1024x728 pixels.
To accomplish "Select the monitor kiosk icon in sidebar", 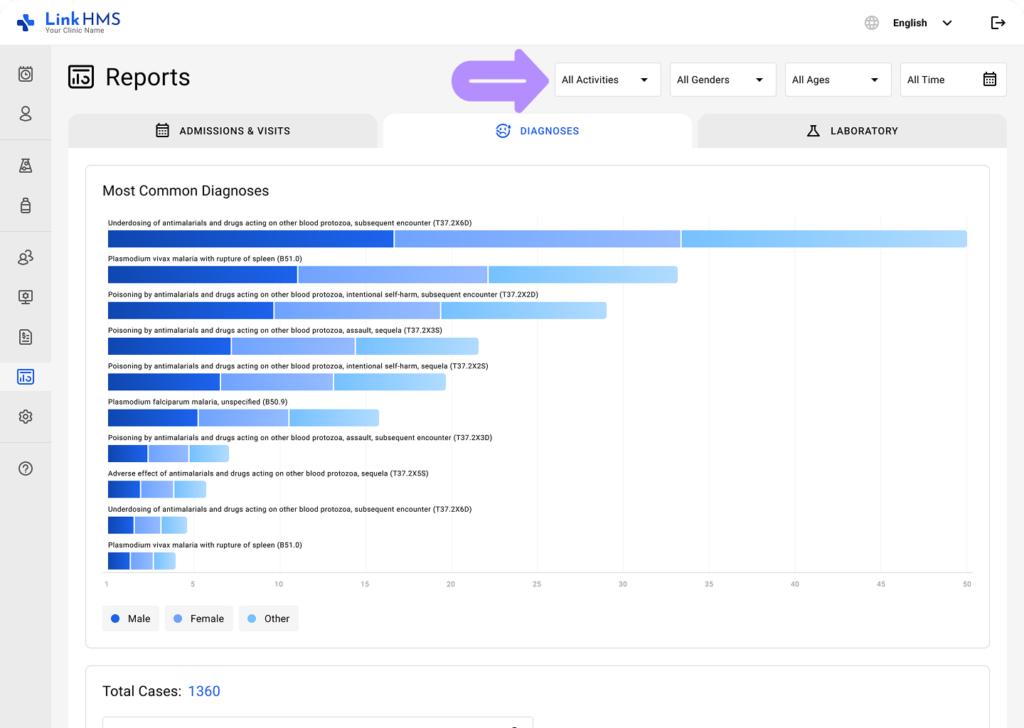I will 25,297.
